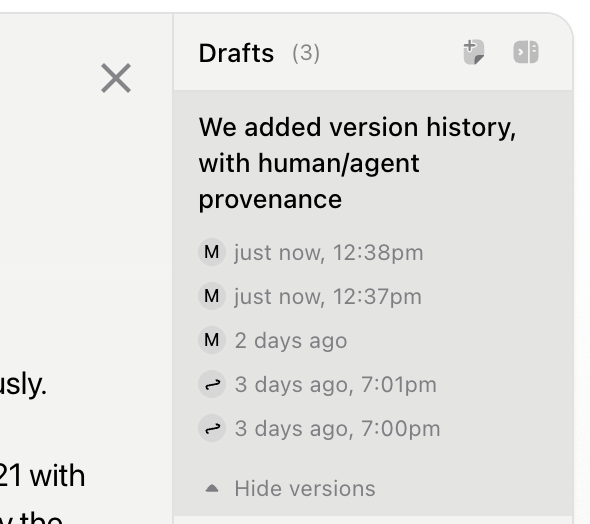This screenshot has width=590, height=524.
Task: Click the Drafts panel heading
Action: [x=236, y=53]
